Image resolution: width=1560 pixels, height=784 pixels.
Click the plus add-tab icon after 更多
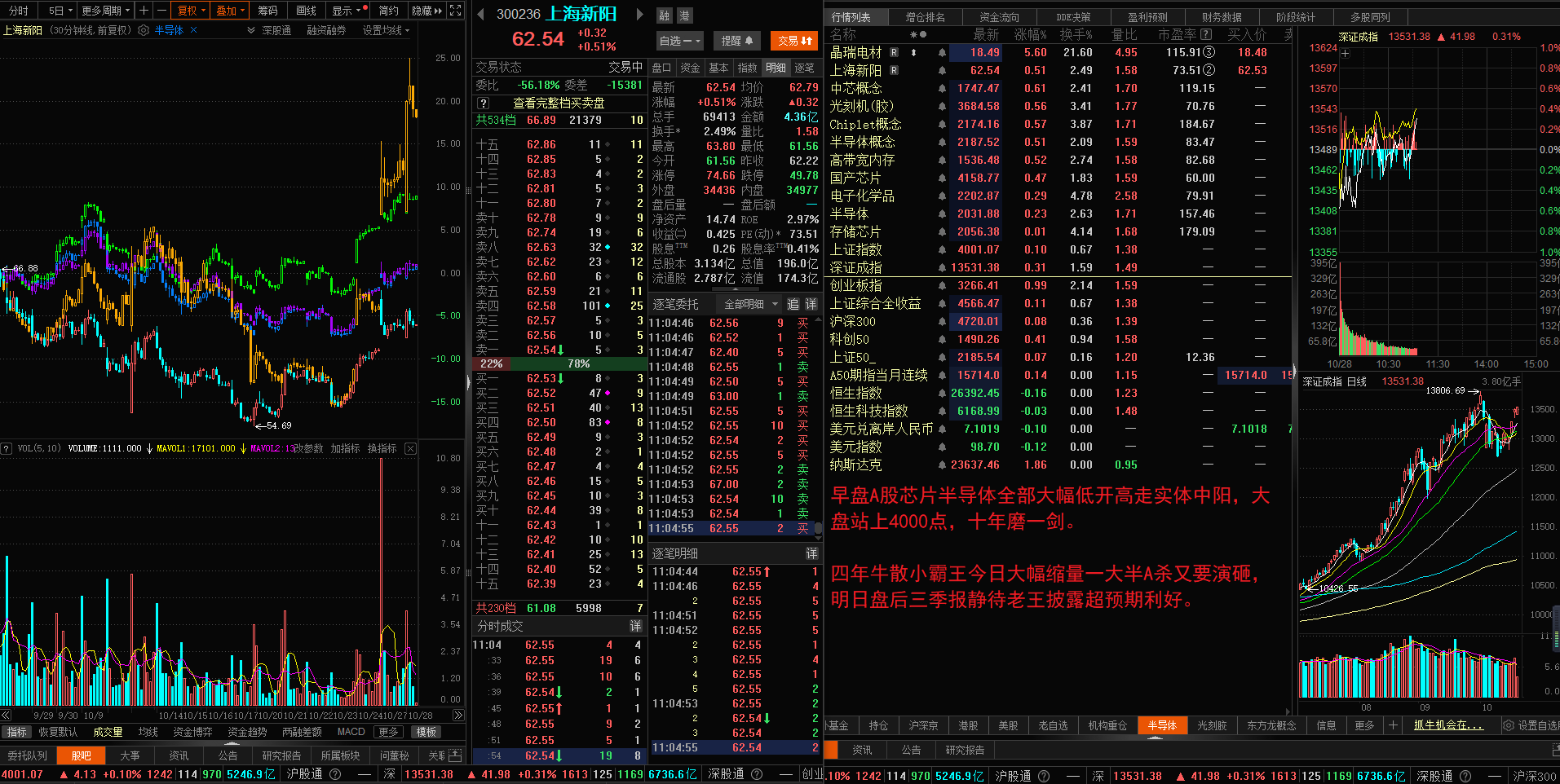point(1393,725)
